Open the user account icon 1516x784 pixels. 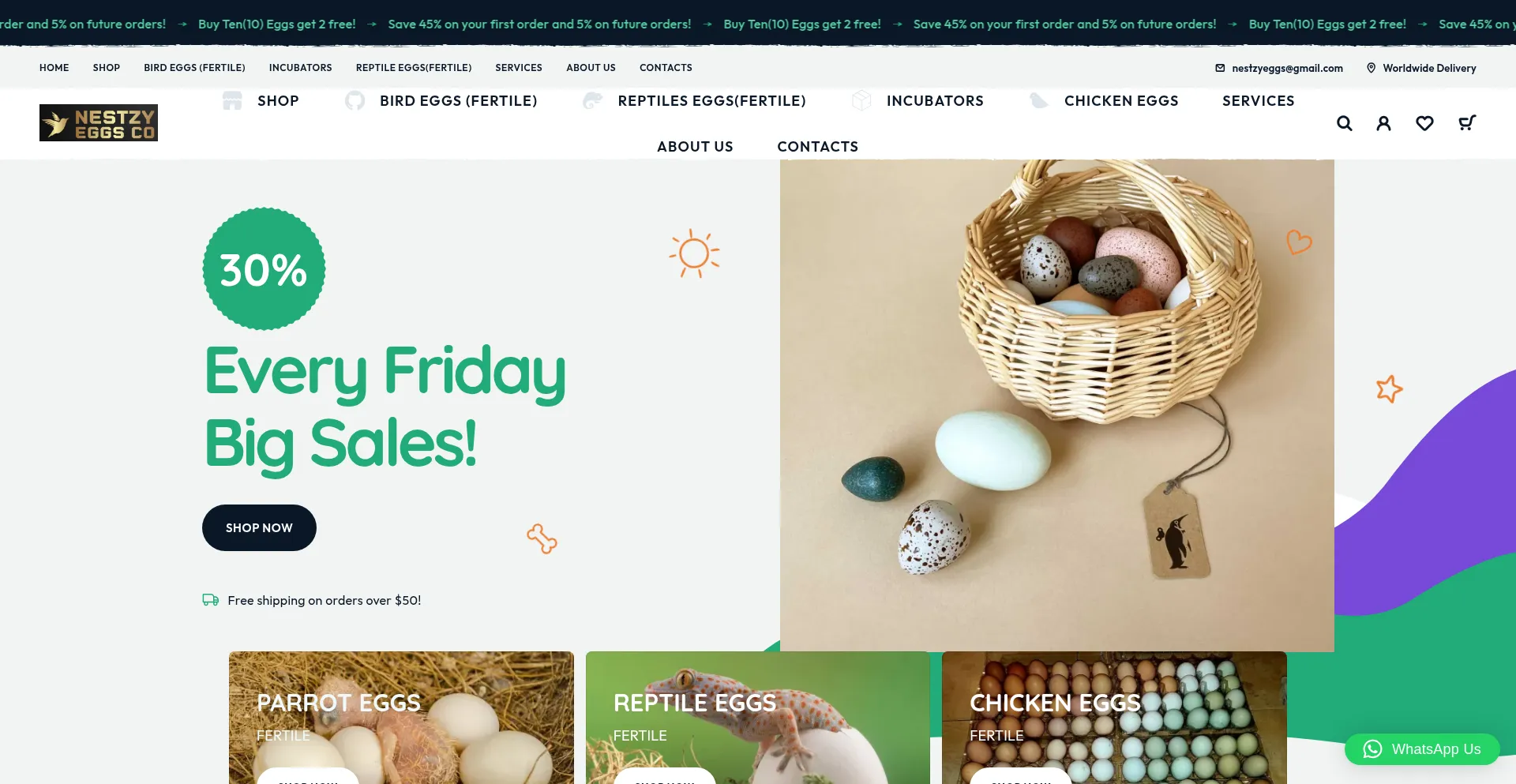click(x=1383, y=123)
